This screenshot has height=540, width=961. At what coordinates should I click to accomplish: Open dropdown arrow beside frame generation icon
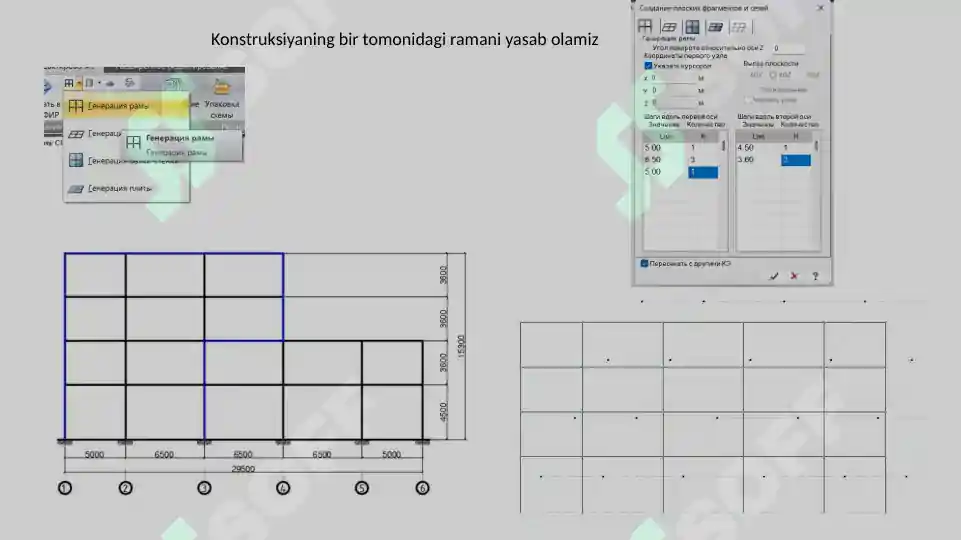78,83
